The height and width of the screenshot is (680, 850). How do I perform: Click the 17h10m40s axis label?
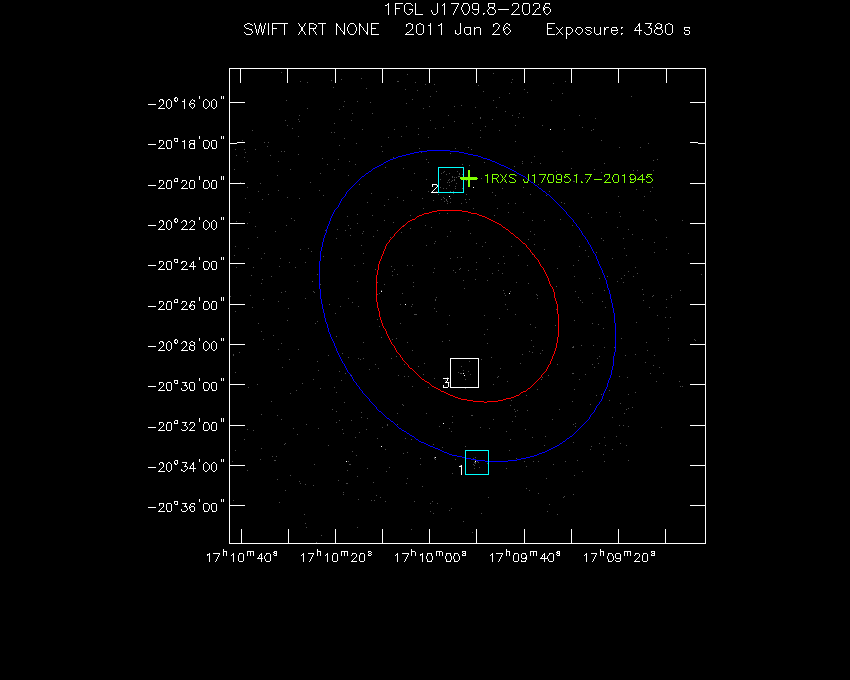(x=242, y=557)
